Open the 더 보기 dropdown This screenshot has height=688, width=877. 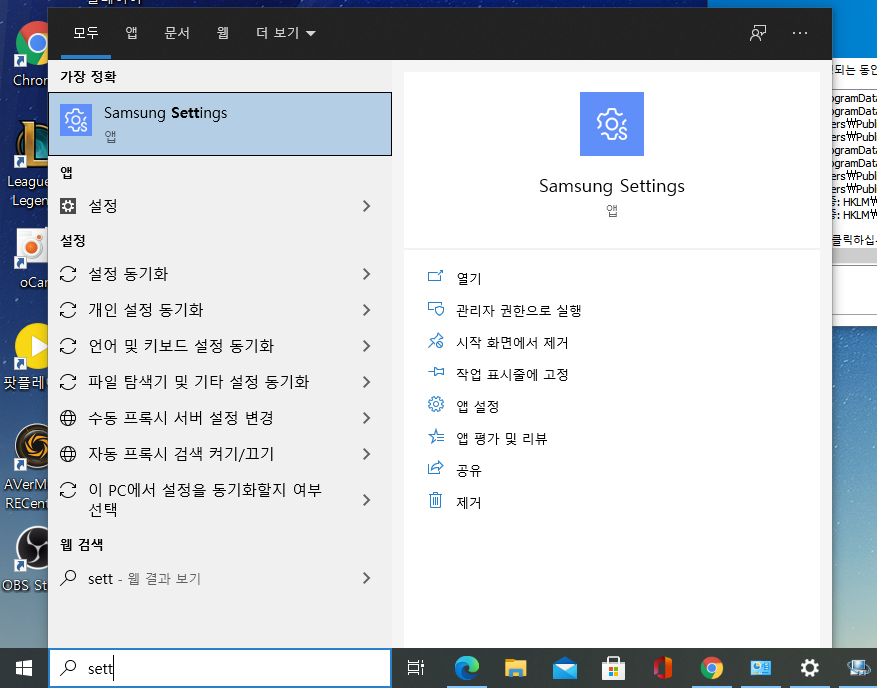click(x=286, y=33)
